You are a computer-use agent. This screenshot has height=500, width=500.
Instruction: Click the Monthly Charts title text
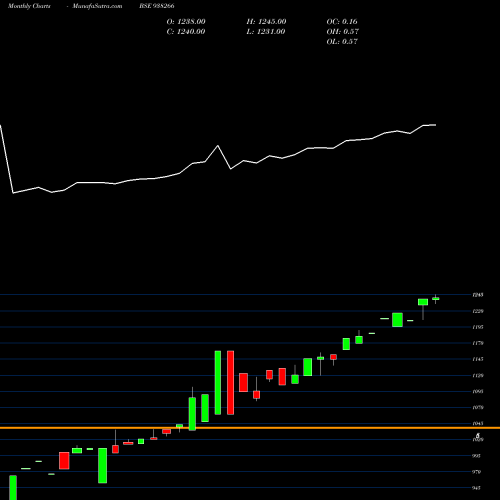pyautogui.click(x=29, y=6)
